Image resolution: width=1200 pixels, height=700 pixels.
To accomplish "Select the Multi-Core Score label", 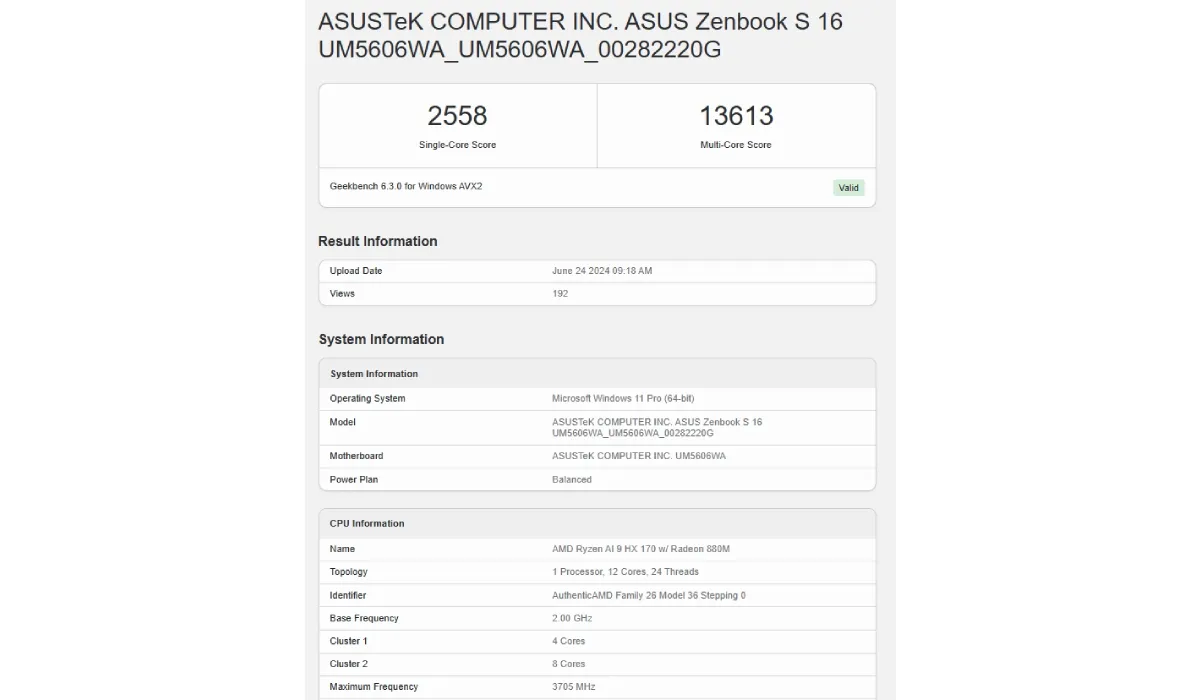I will click(736, 145).
